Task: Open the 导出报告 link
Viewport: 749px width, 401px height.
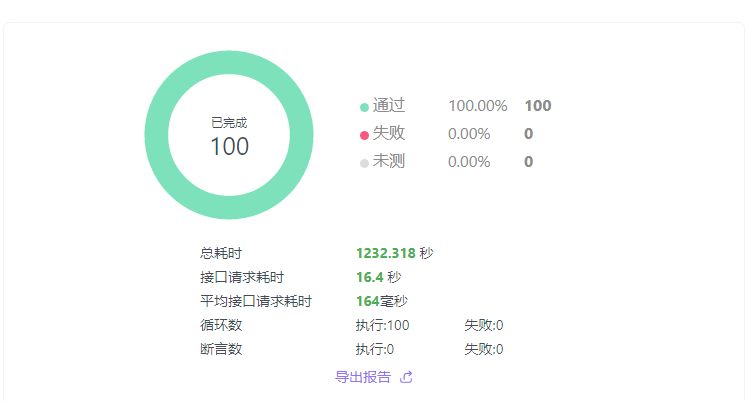Action: pos(362,377)
